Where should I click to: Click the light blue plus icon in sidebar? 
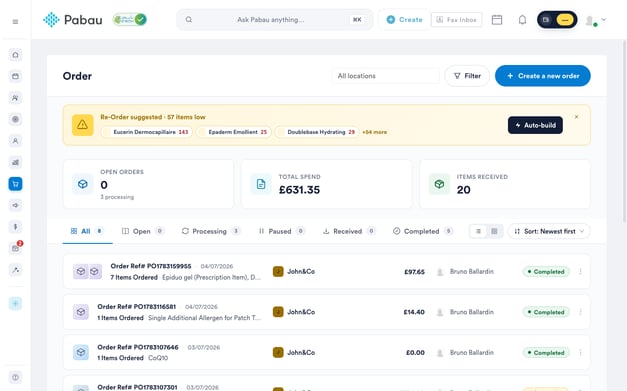pyautogui.click(x=15, y=303)
